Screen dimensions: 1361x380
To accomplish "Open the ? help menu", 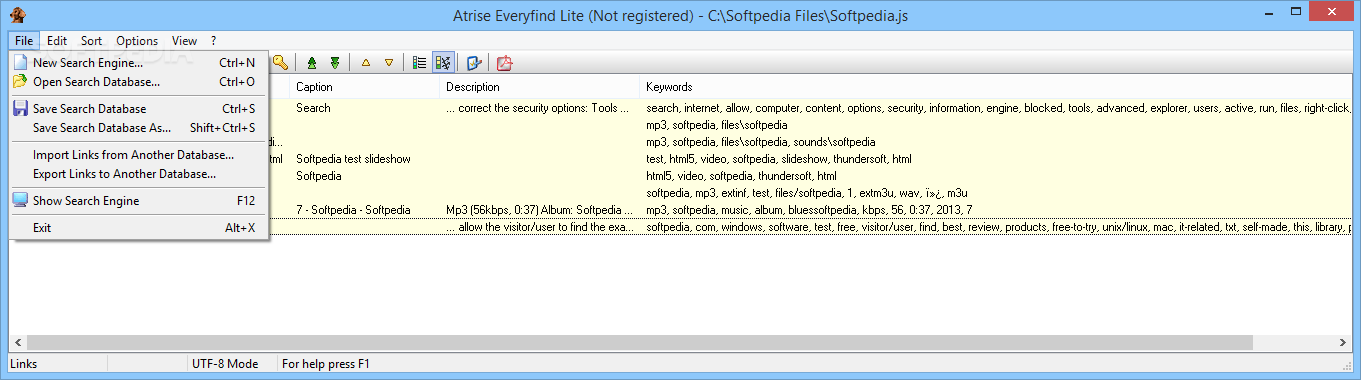I will (x=213, y=41).
